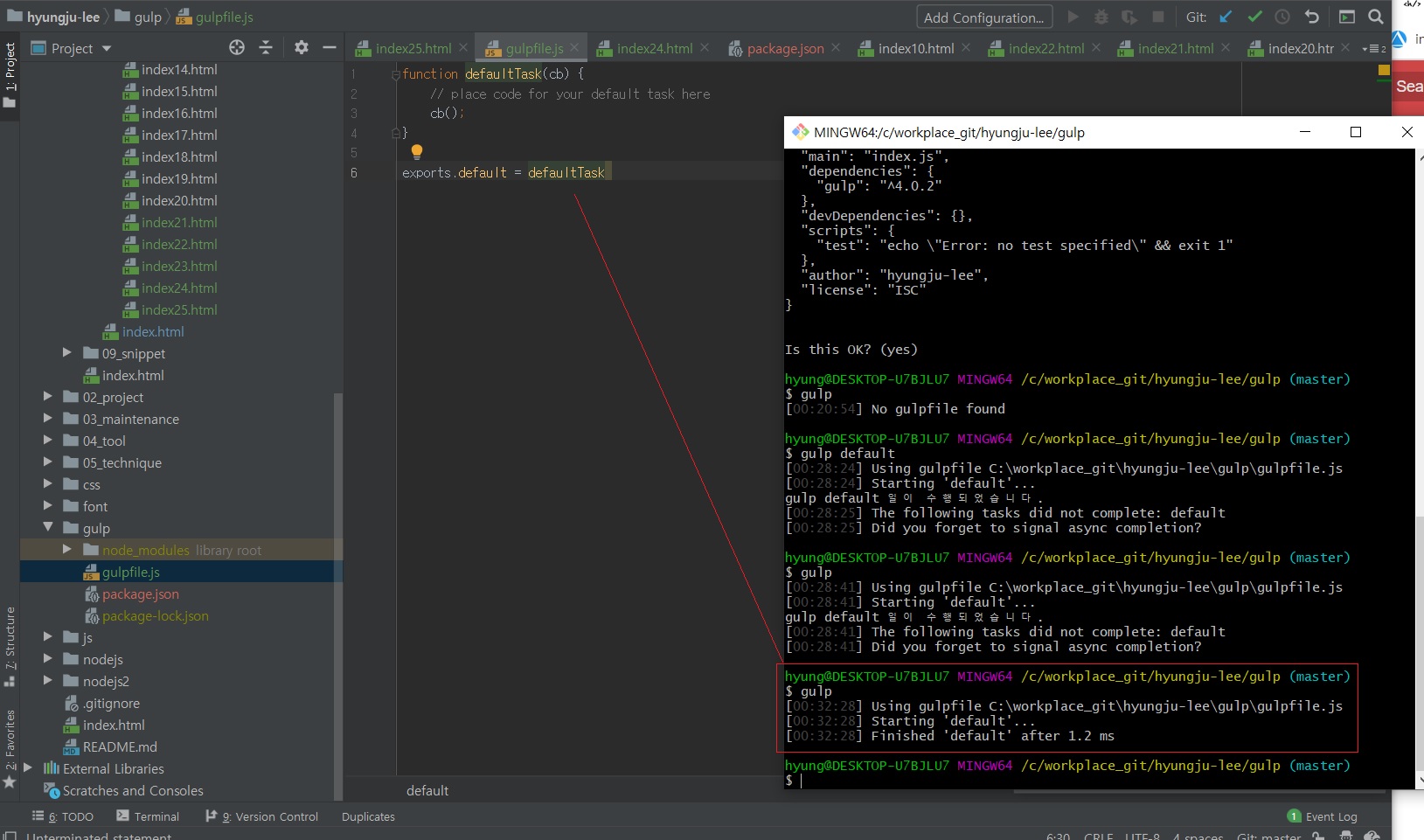Click the yellow lightbulb quick-fix icon
The height and width of the screenshot is (840, 1424).
[417, 151]
